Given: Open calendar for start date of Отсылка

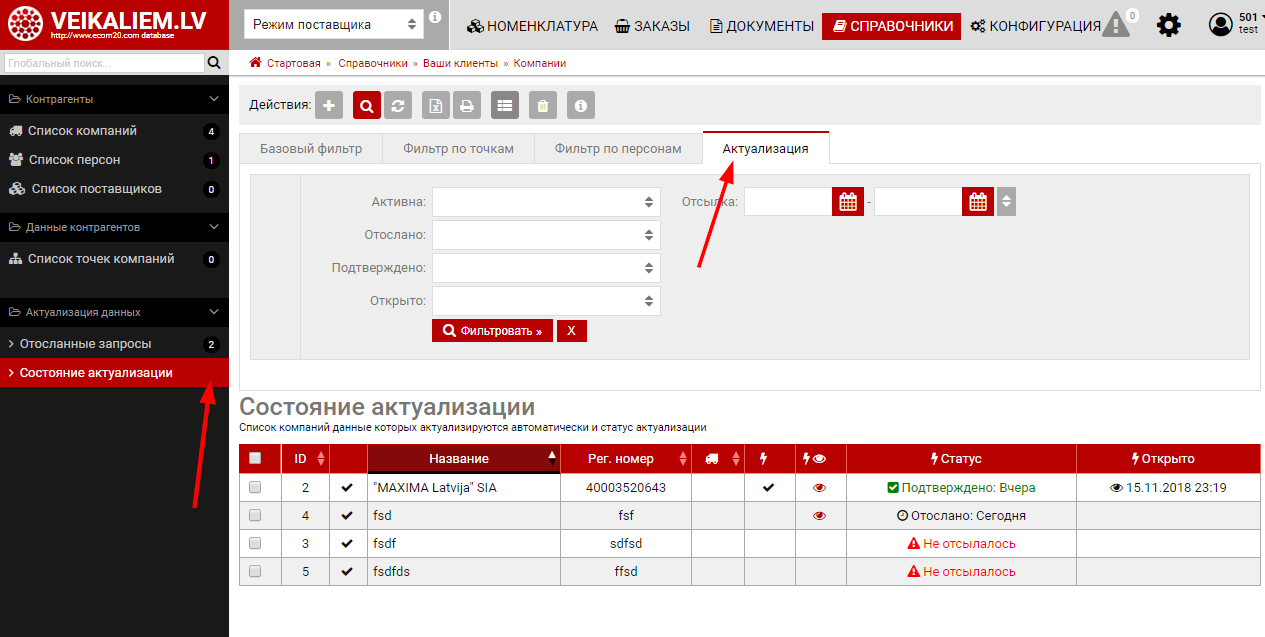Looking at the screenshot, I should (x=848, y=201).
